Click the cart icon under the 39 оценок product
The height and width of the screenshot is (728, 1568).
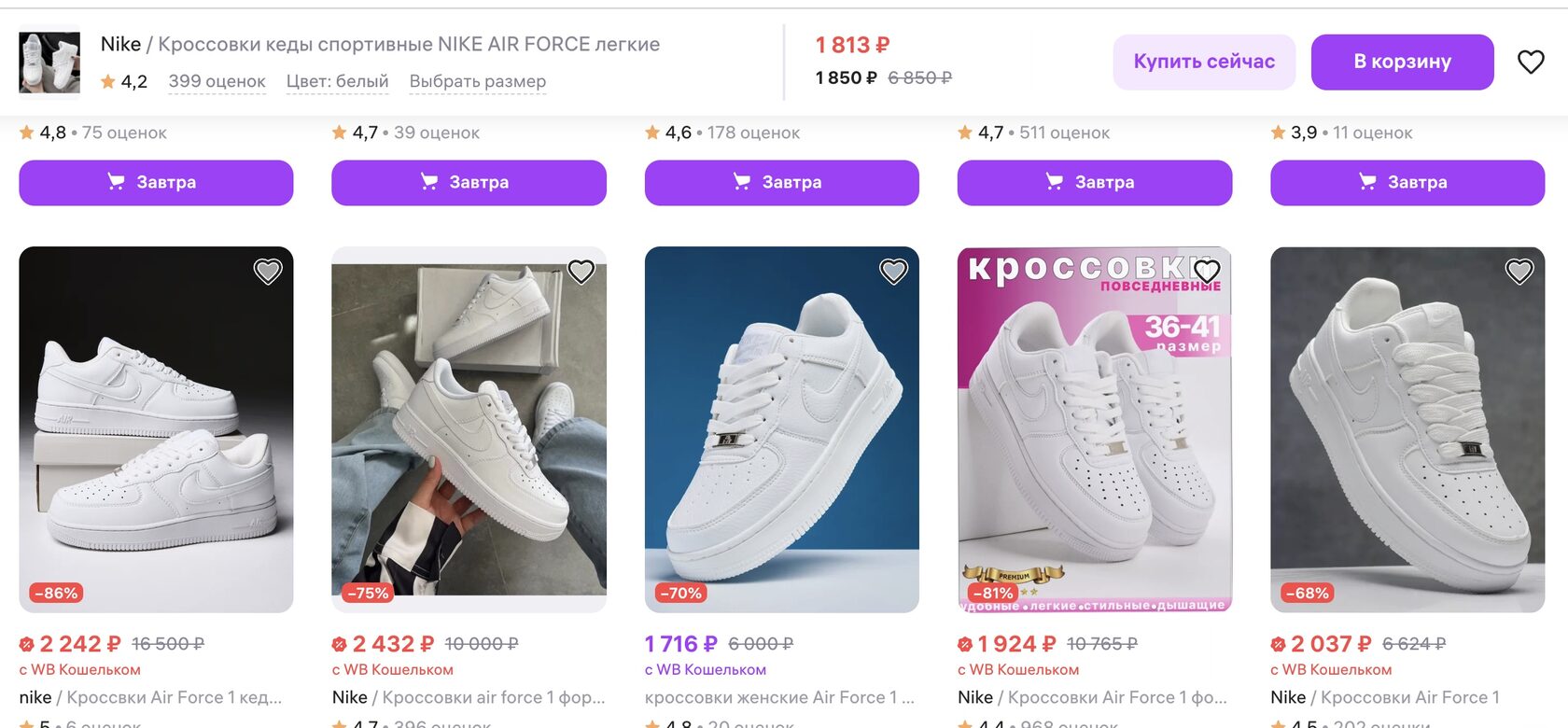click(x=429, y=182)
